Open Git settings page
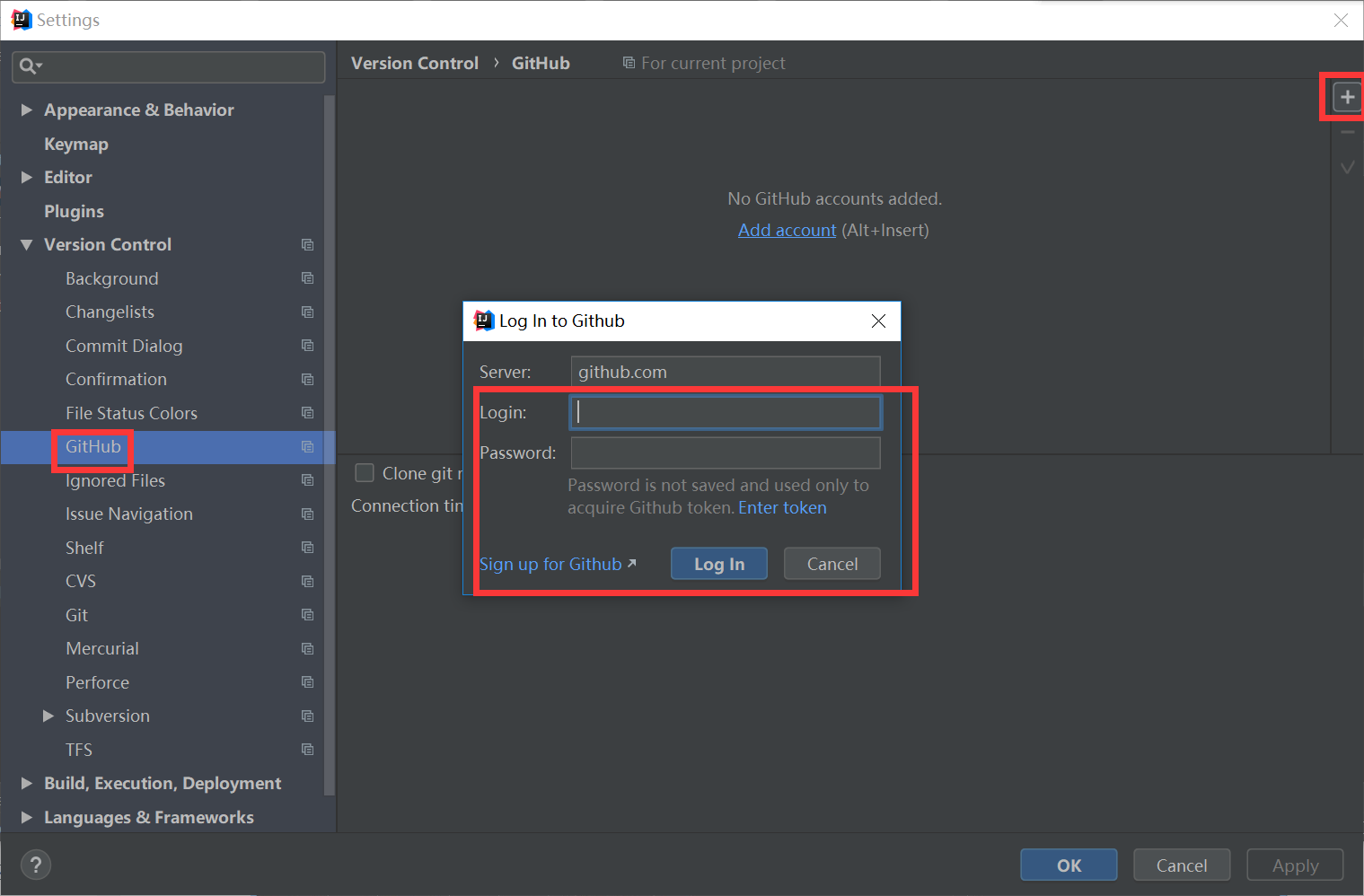This screenshot has width=1364, height=896. (76, 615)
